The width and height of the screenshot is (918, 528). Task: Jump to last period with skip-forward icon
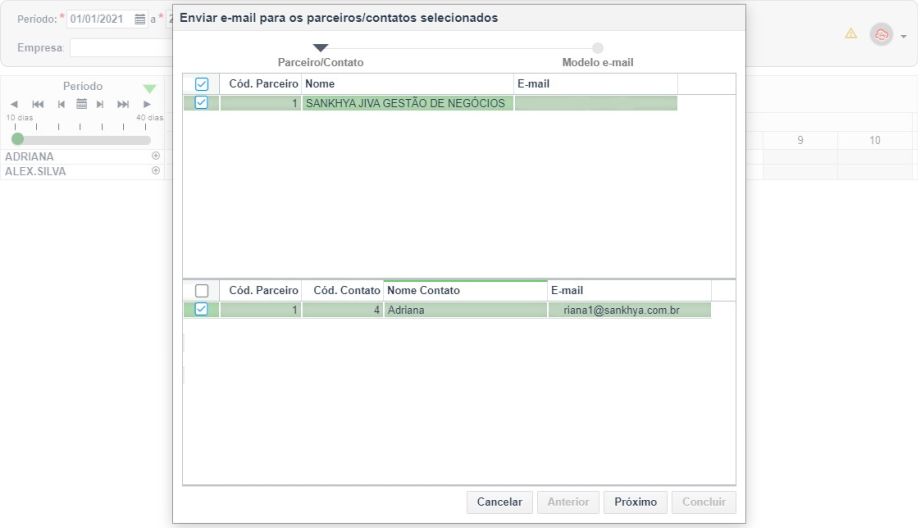[123, 104]
